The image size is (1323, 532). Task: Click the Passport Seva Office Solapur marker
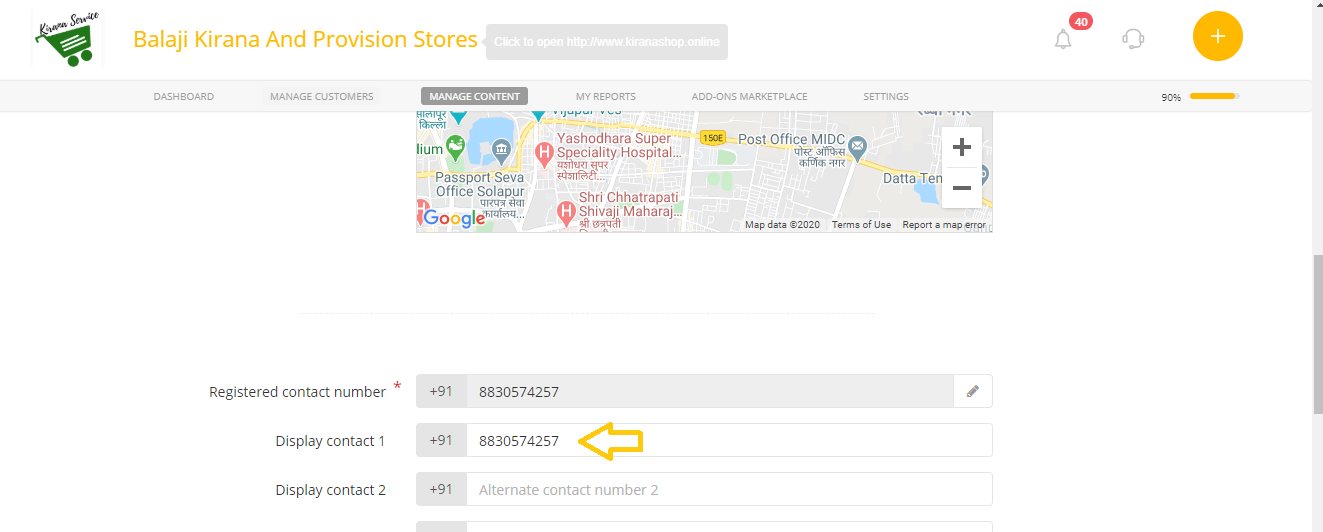501,151
